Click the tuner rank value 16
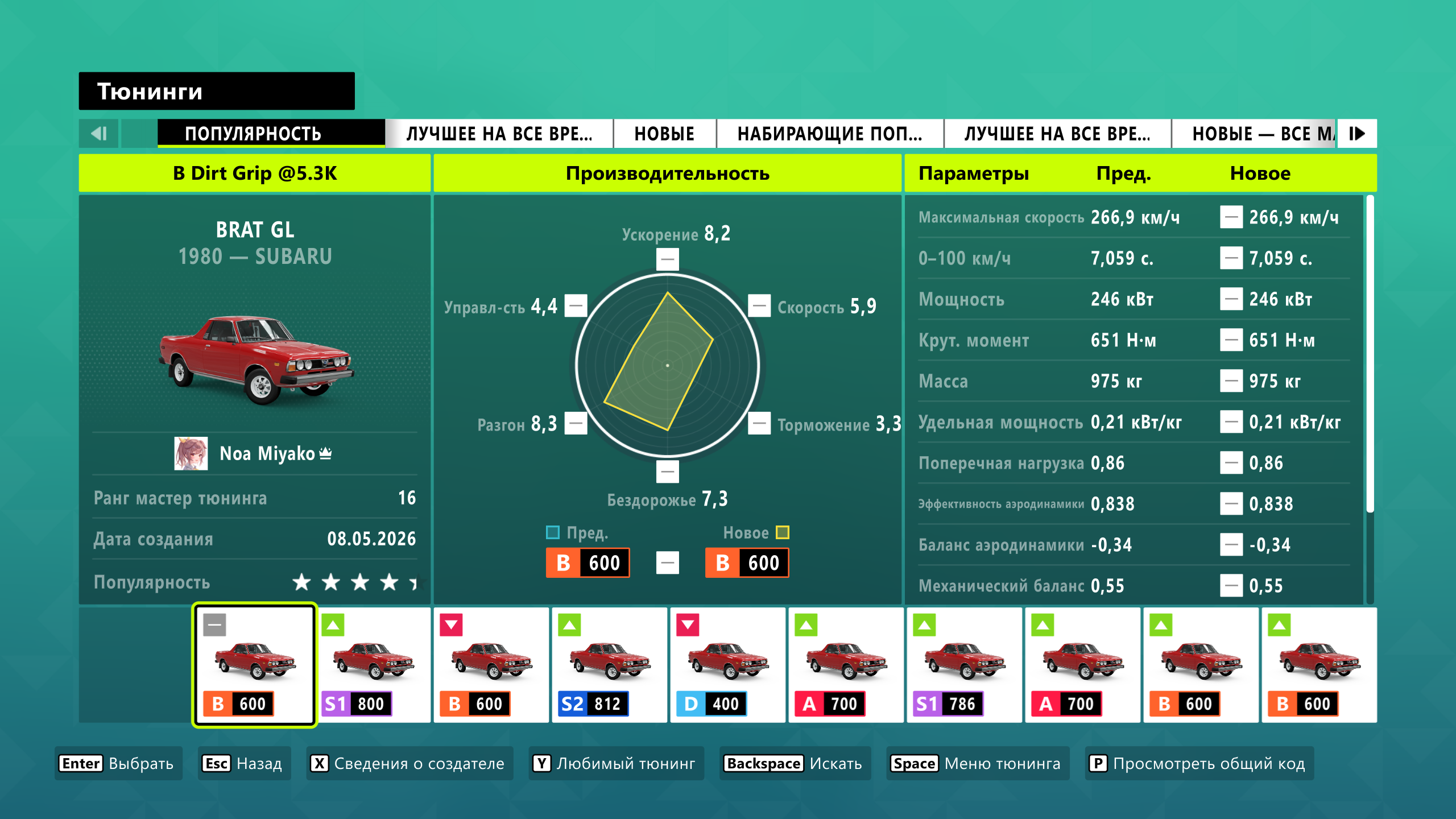 (407, 498)
